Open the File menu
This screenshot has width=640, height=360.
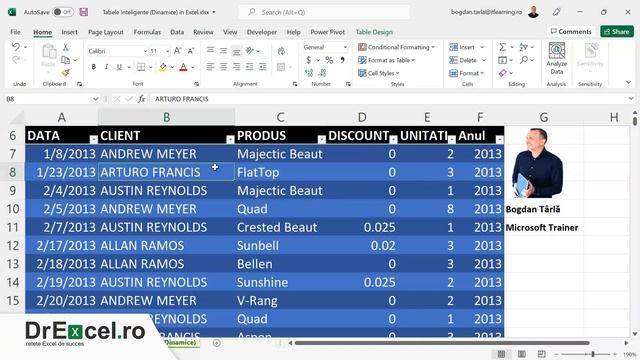(15, 32)
